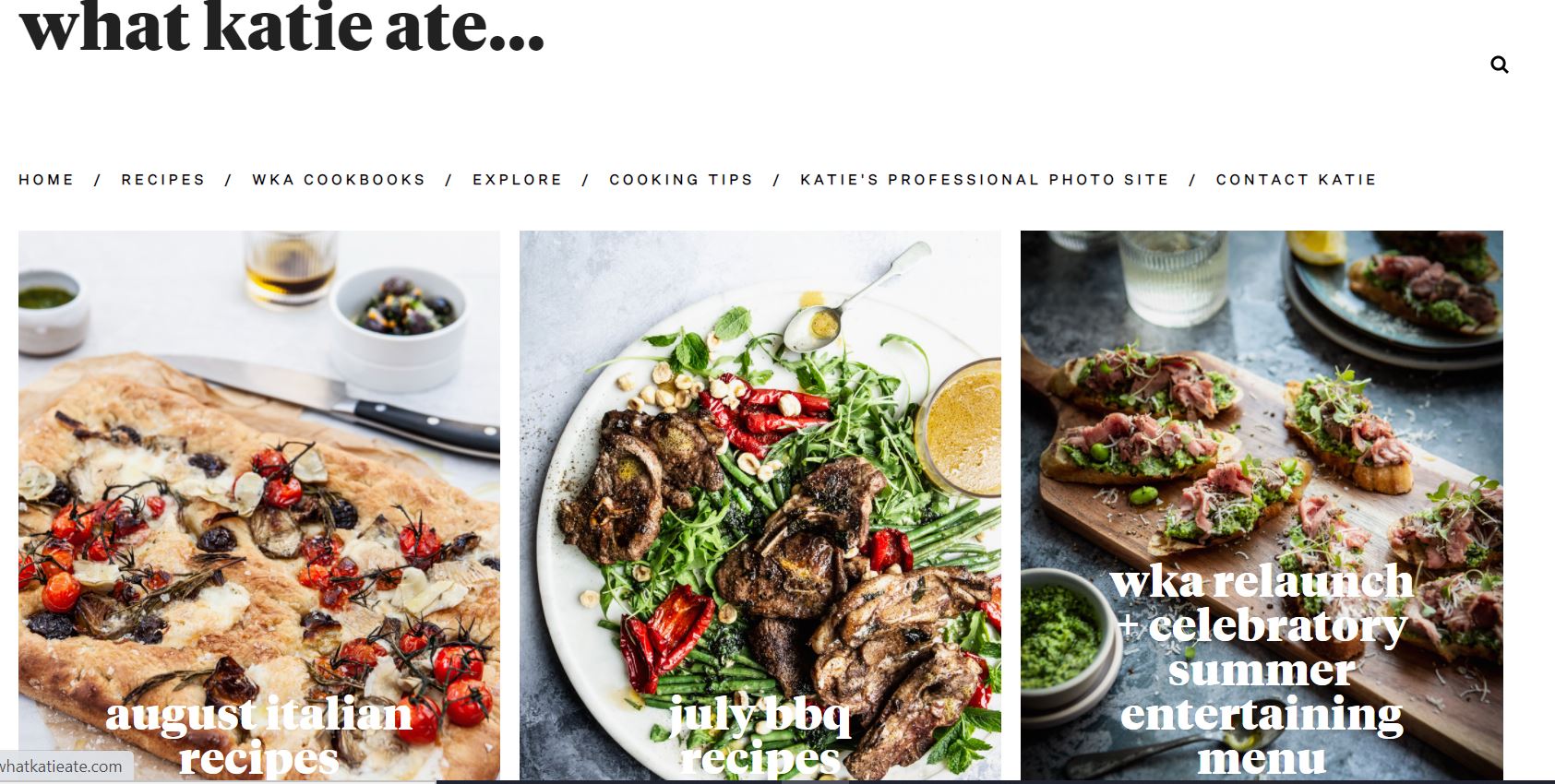
Task: Go to the Home menu item
Action: 46,180
